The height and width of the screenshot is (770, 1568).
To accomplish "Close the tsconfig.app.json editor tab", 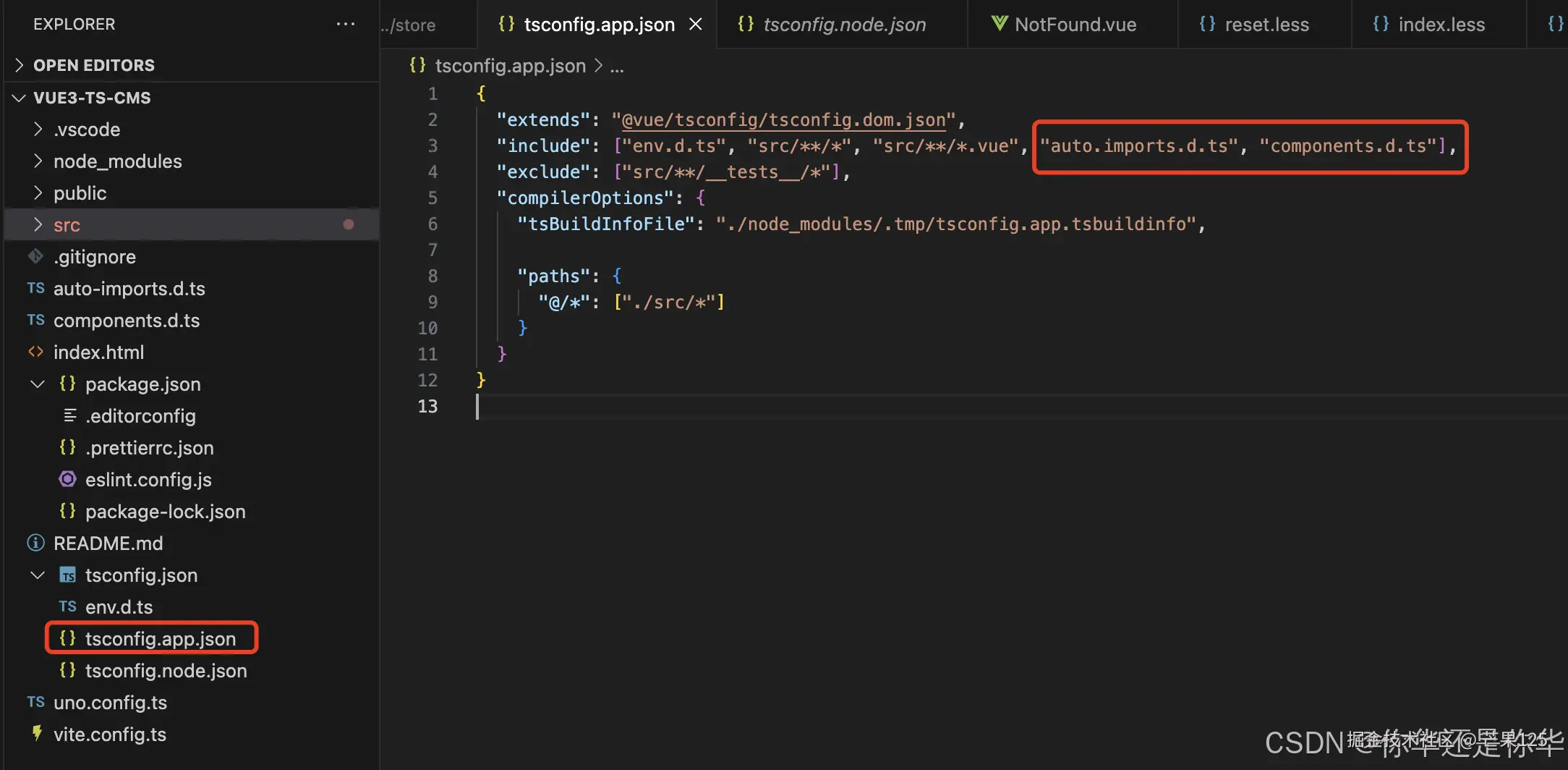I will (x=696, y=25).
